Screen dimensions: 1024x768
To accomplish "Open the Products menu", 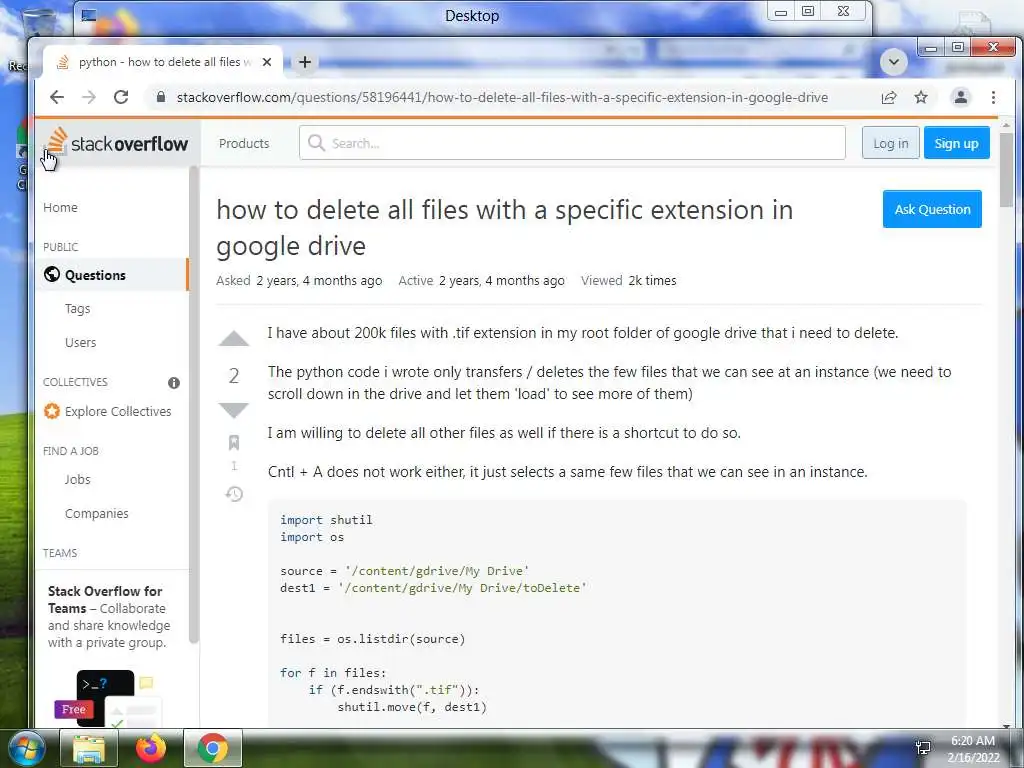I will pos(244,144).
